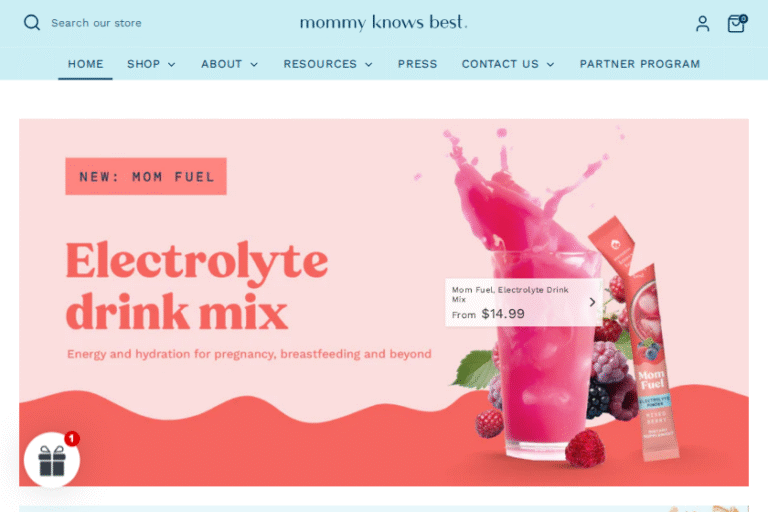The image size is (768, 512).
Task: Open the account profile icon
Action: 702,23
